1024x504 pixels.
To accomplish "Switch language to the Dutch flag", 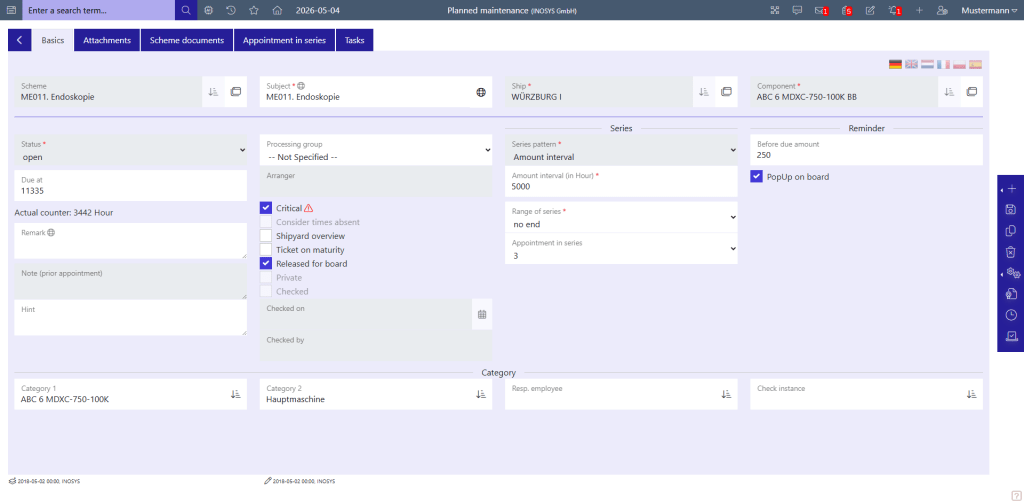I will click(x=927, y=64).
